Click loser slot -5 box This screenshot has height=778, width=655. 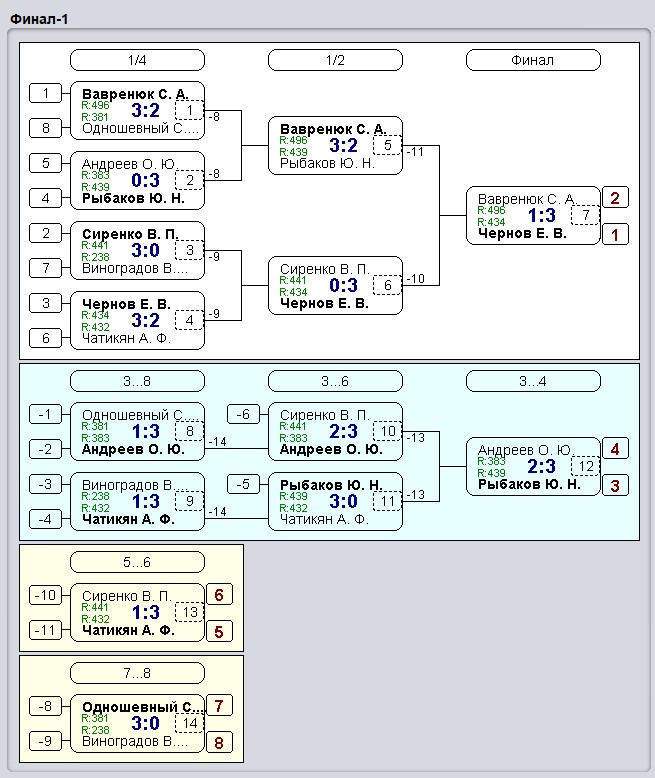[x=243, y=484]
